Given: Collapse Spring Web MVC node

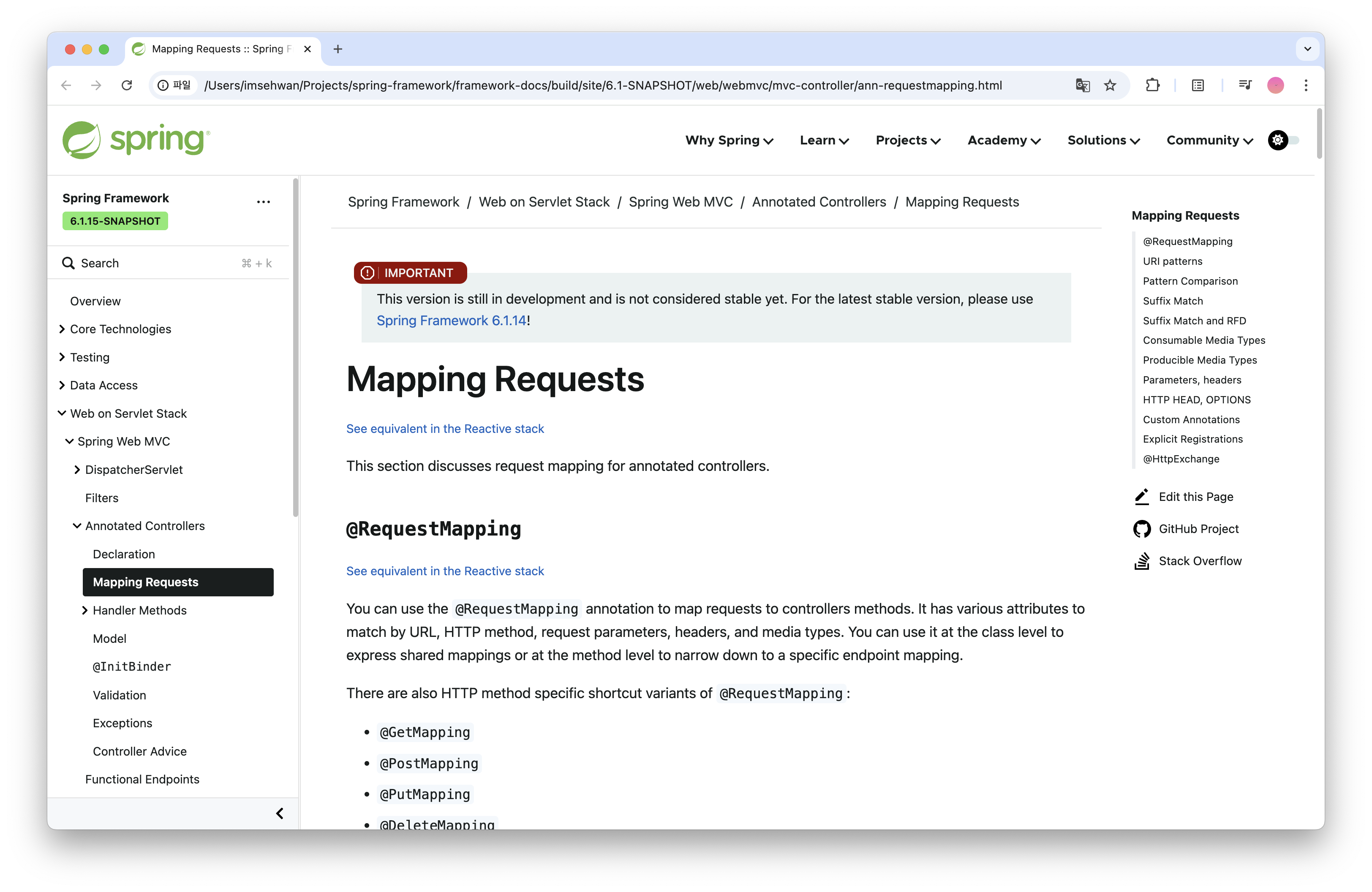Looking at the screenshot, I should coord(69,441).
